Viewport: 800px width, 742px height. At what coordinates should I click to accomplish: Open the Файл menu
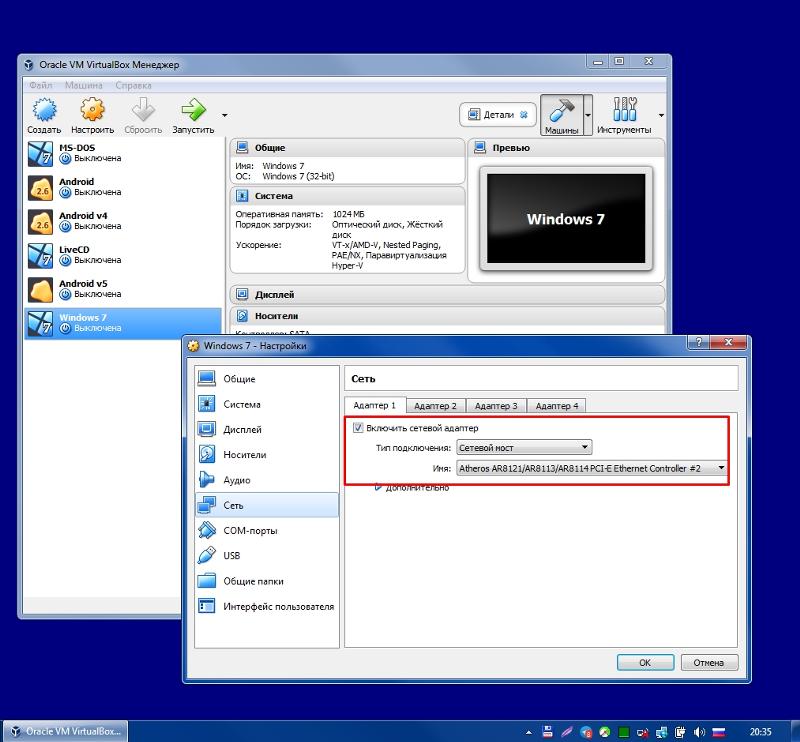click(x=41, y=85)
